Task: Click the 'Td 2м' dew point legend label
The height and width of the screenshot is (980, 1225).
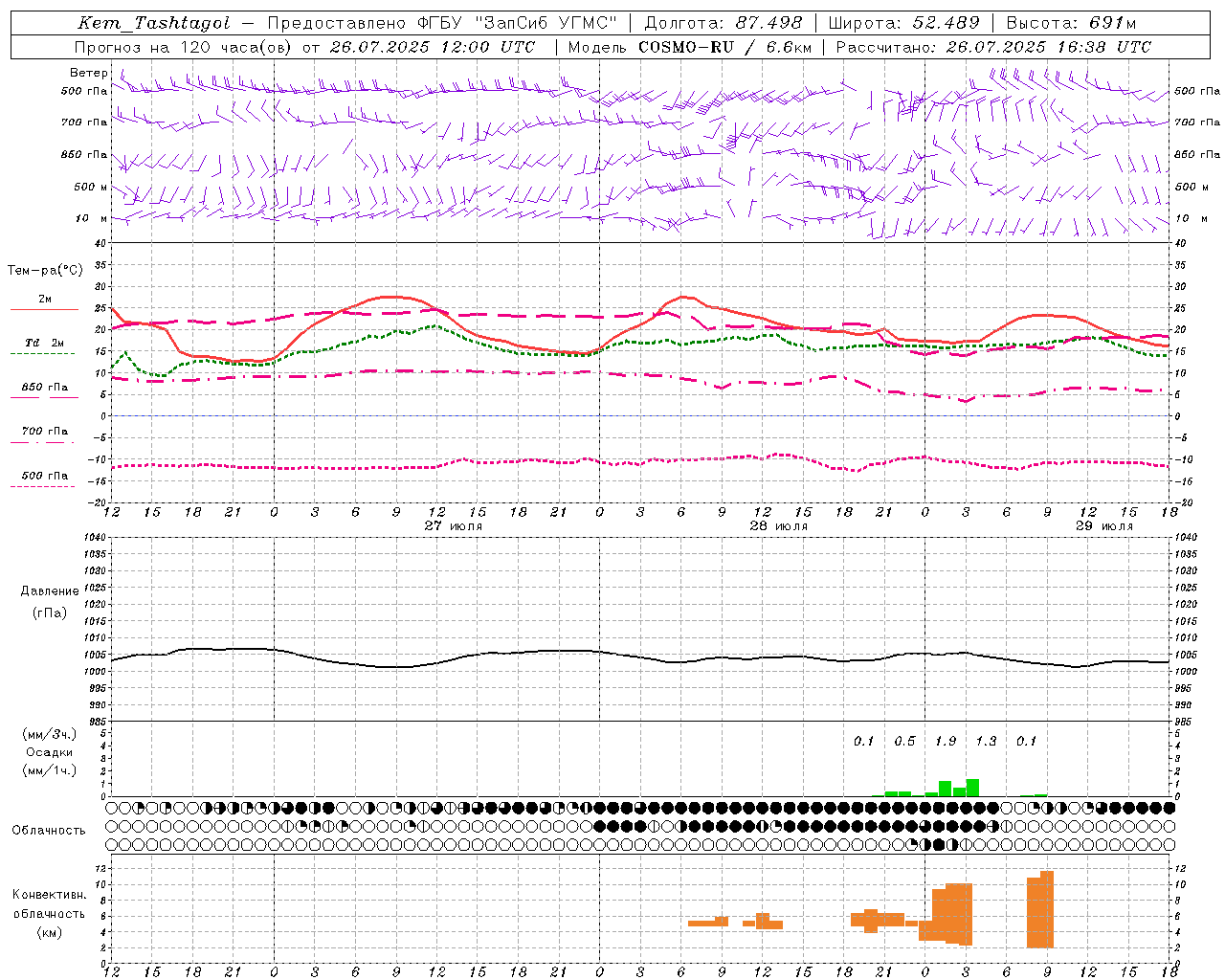Action: (45, 343)
